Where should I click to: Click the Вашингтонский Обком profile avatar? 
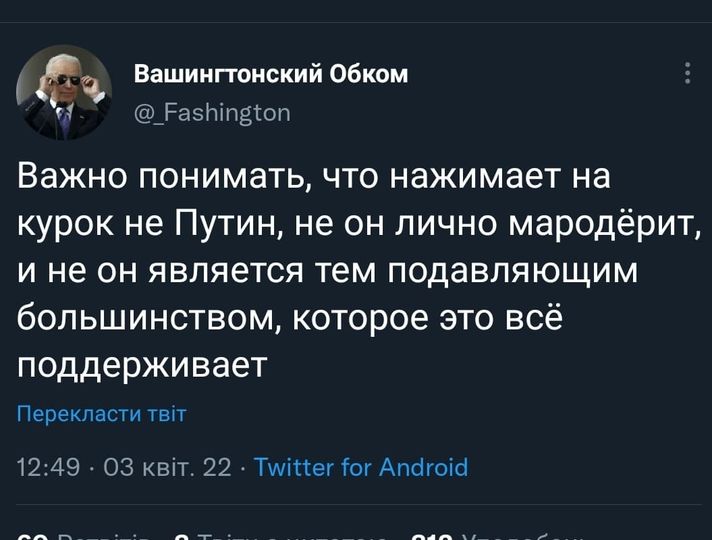[x=64, y=93]
